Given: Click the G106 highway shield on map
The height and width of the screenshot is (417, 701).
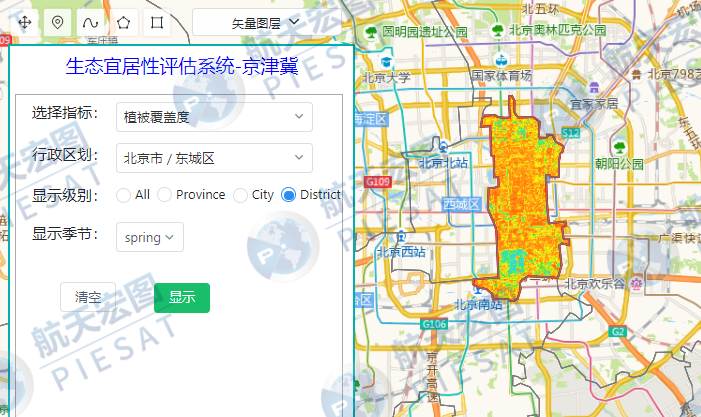Looking at the screenshot, I should 434,324.
